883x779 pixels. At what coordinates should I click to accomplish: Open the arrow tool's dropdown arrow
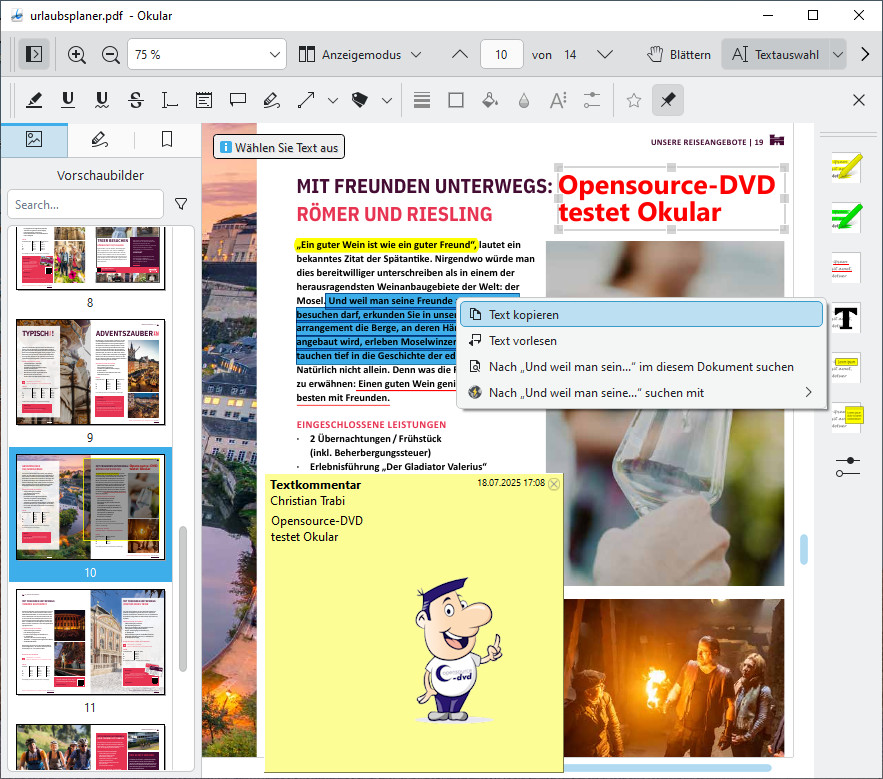tap(333, 100)
